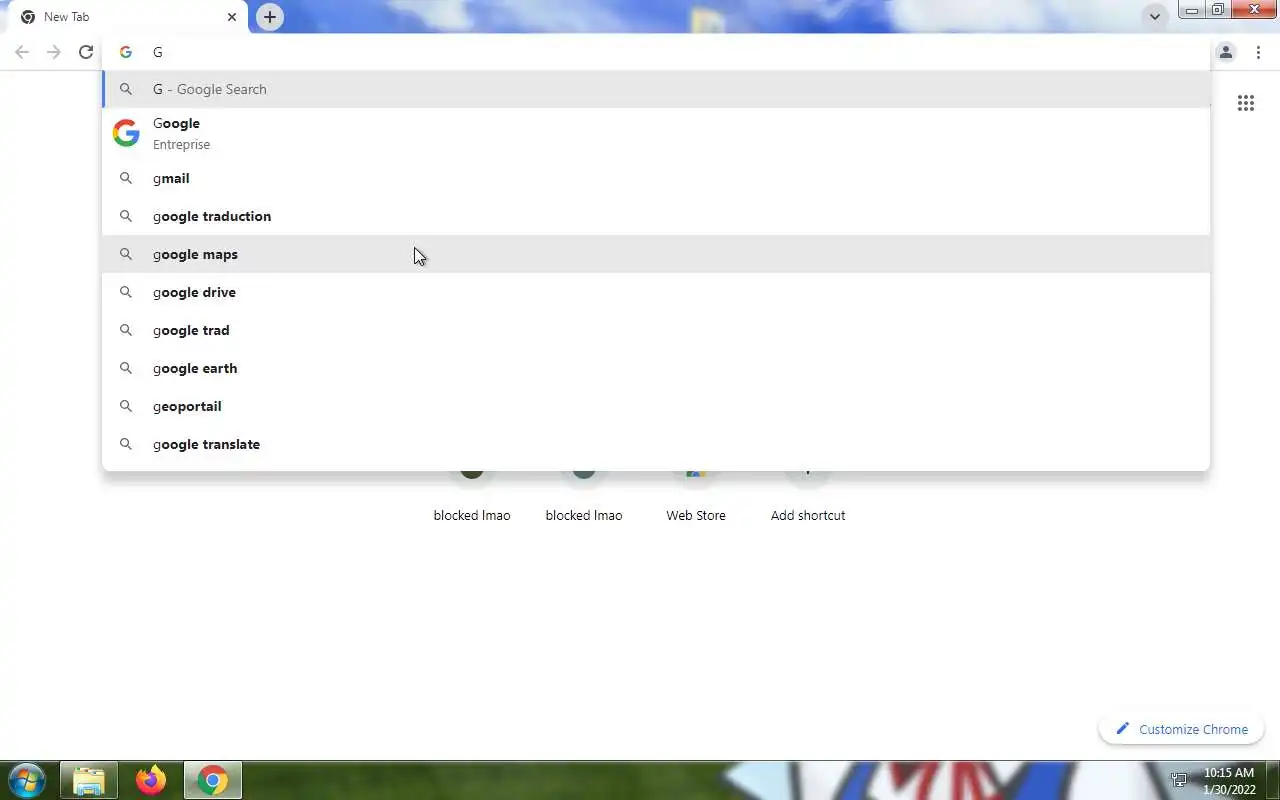Click the reload page icon

pyautogui.click(x=86, y=52)
